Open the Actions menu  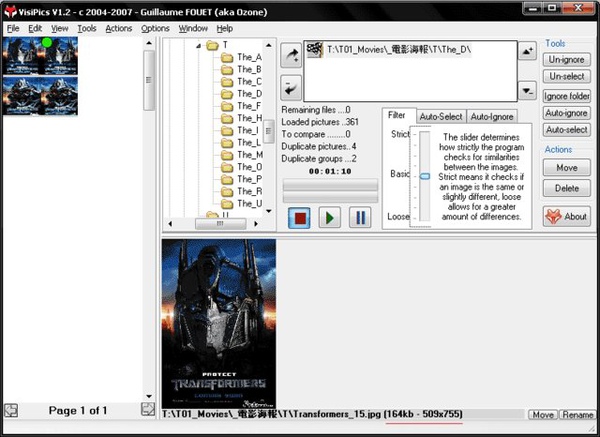pos(119,28)
